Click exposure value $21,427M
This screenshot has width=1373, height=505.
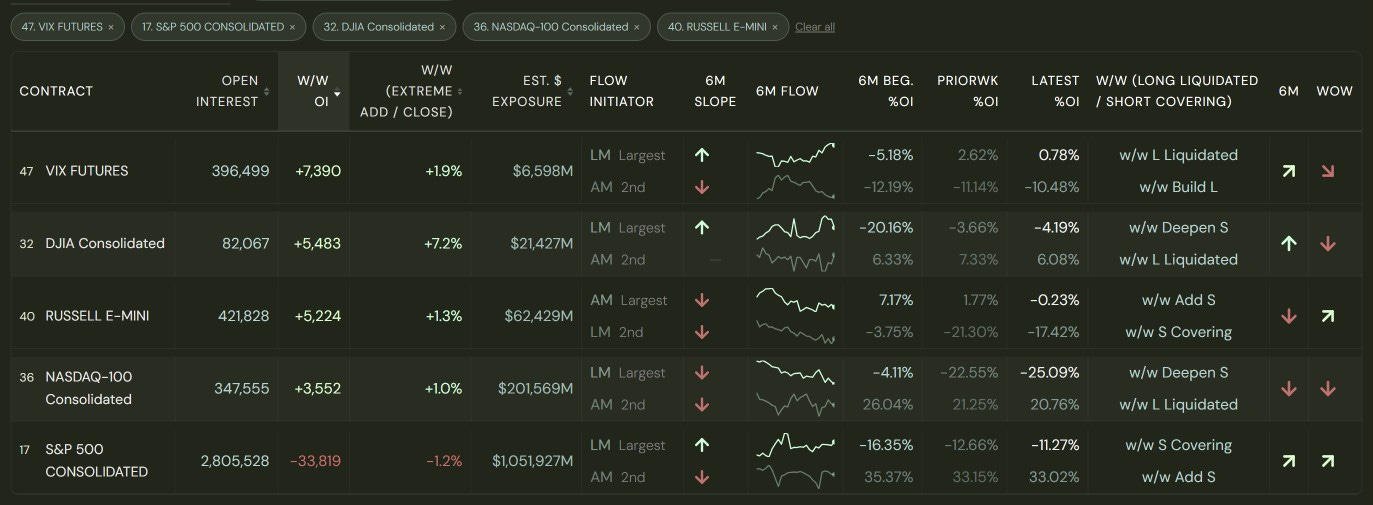(x=540, y=243)
